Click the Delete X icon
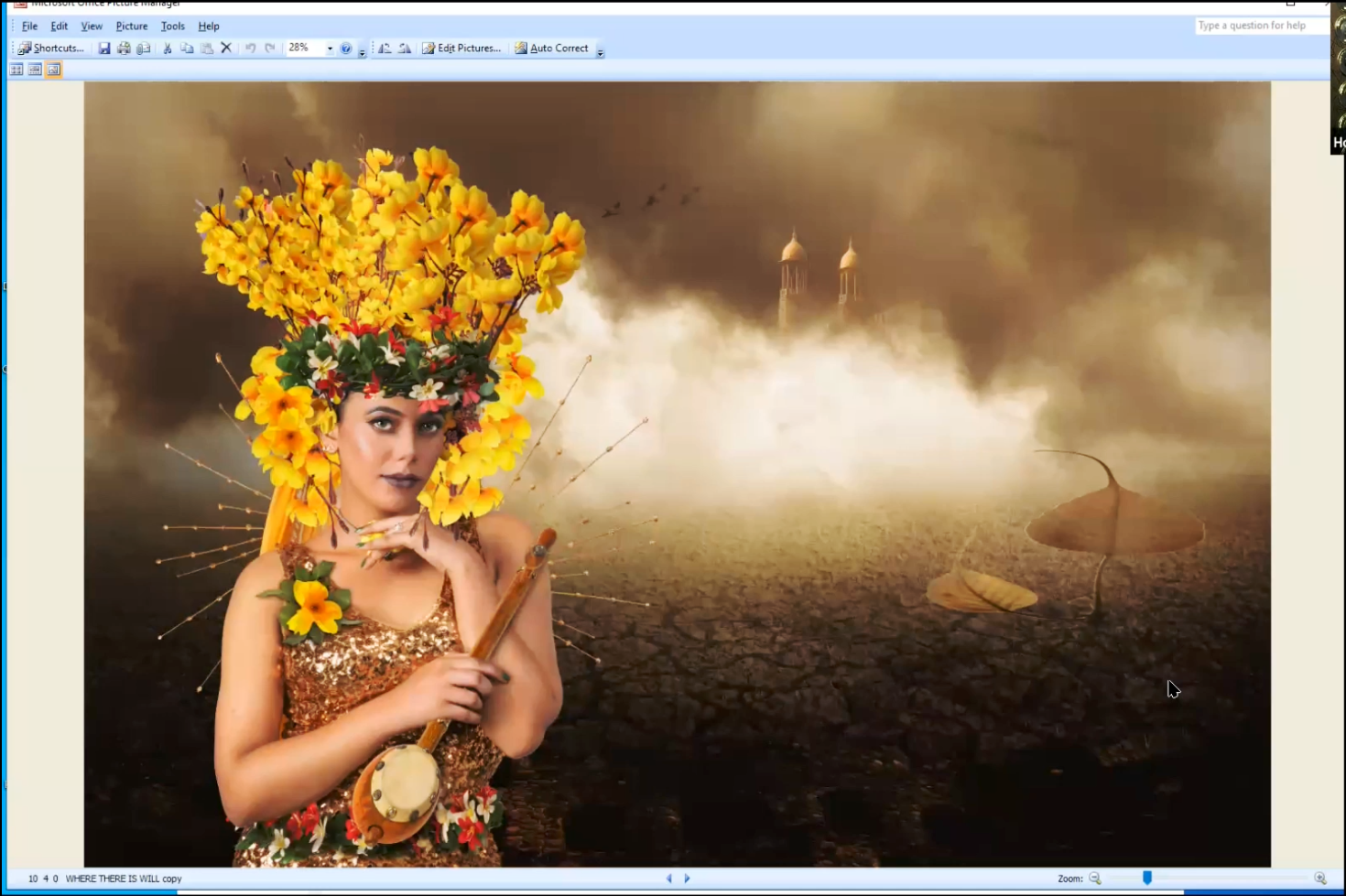Viewport: 1346px width, 896px height. (226, 49)
